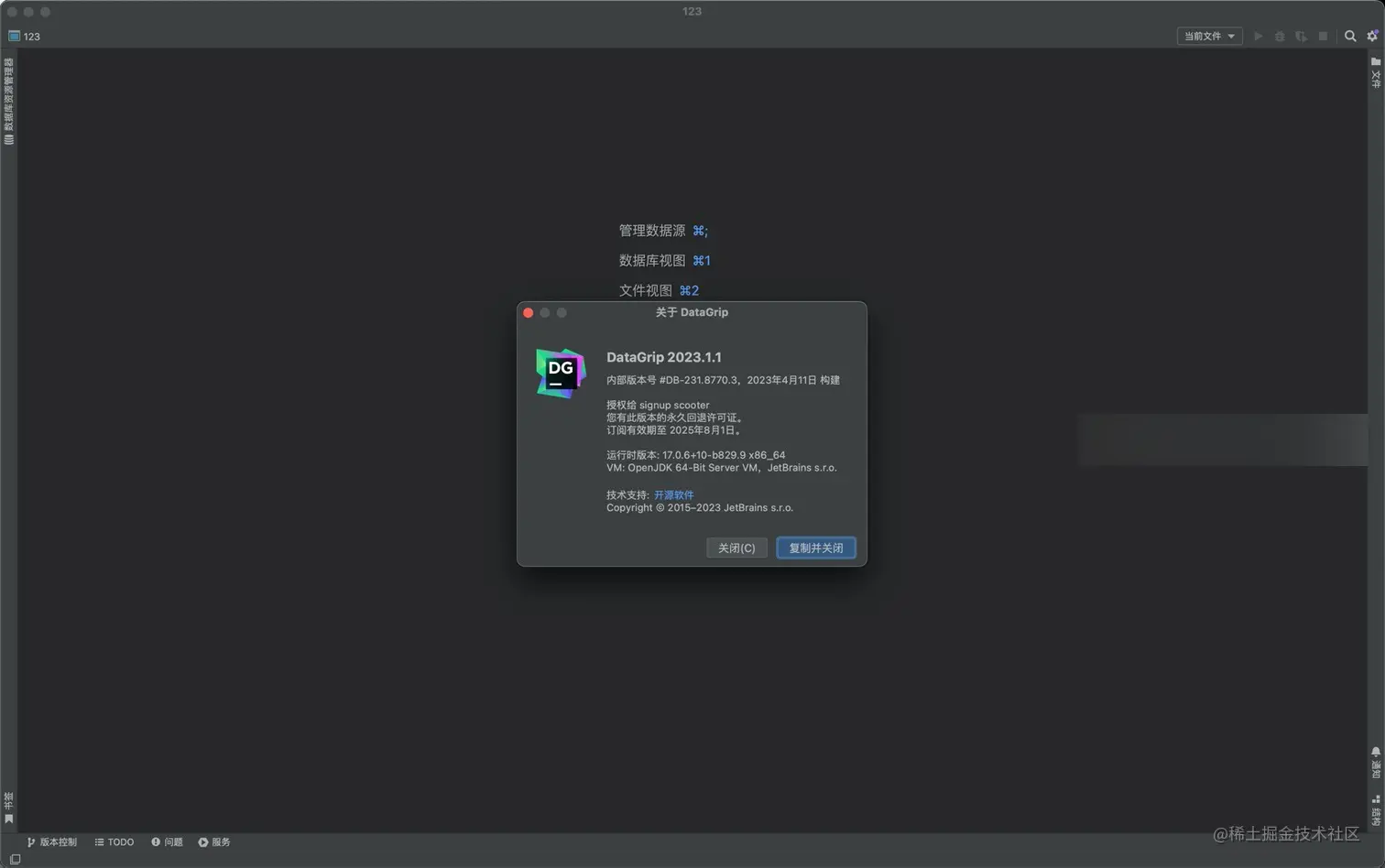Open the 开源软件 link
Viewport: 1385px width, 868px height.
[673, 495]
